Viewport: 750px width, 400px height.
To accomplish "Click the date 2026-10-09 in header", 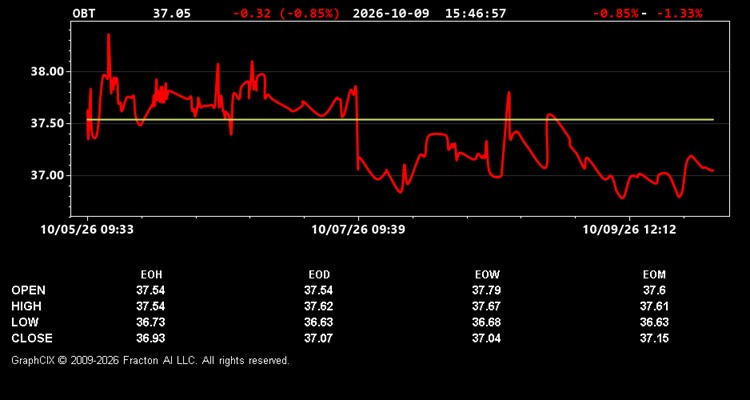I will [392, 13].
